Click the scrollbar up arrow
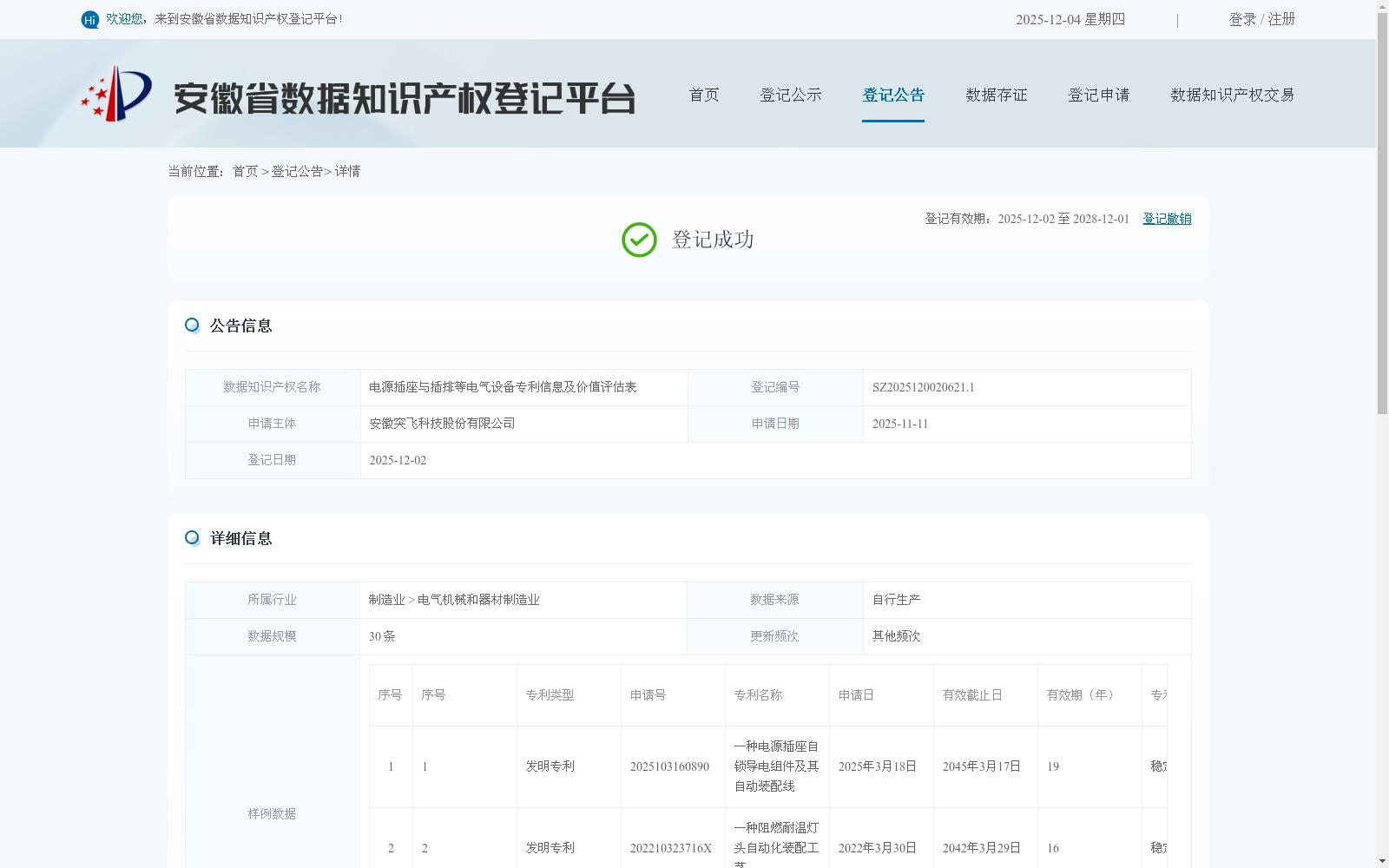The image size is (1389, 868). coord(1382,6)
